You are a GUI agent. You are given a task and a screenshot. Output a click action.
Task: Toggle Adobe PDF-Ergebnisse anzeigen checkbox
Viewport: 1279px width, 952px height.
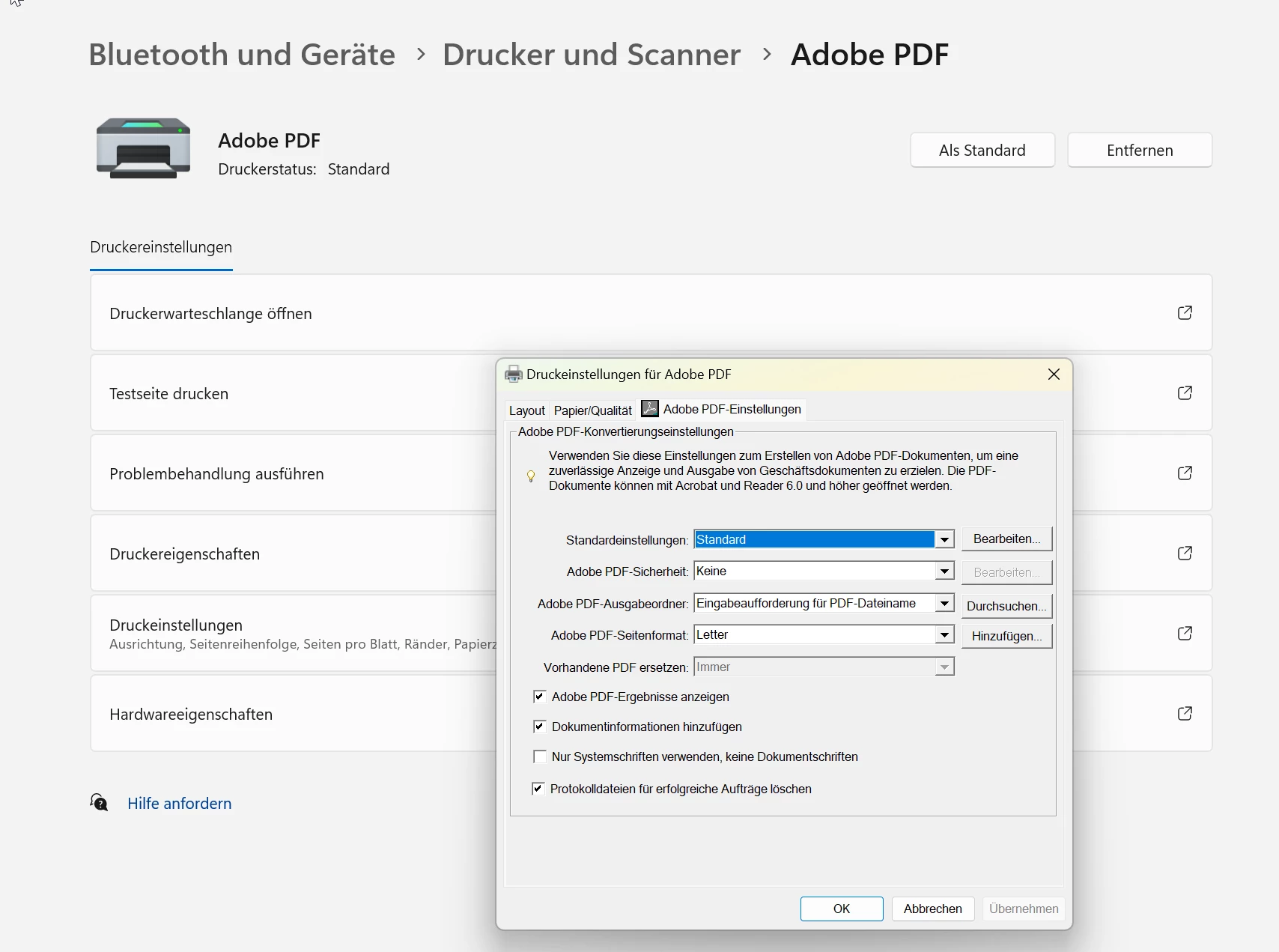[539, 697]
